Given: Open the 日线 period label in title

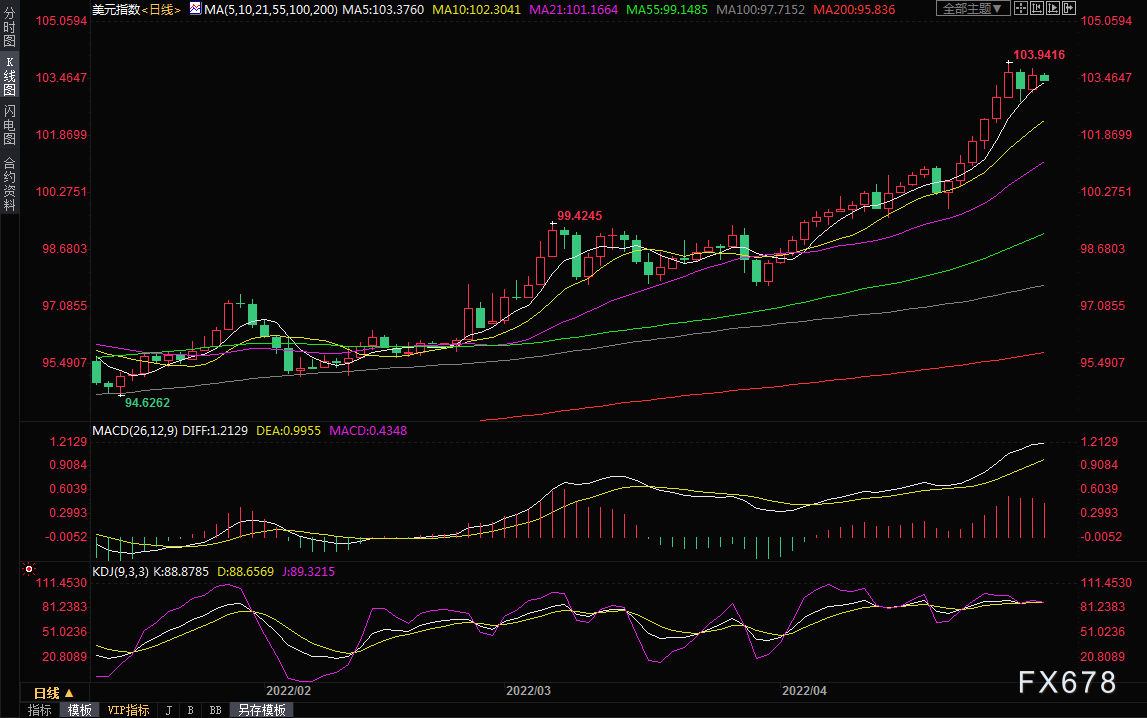Looking at the screenshot, I should [x=162, y=10].
